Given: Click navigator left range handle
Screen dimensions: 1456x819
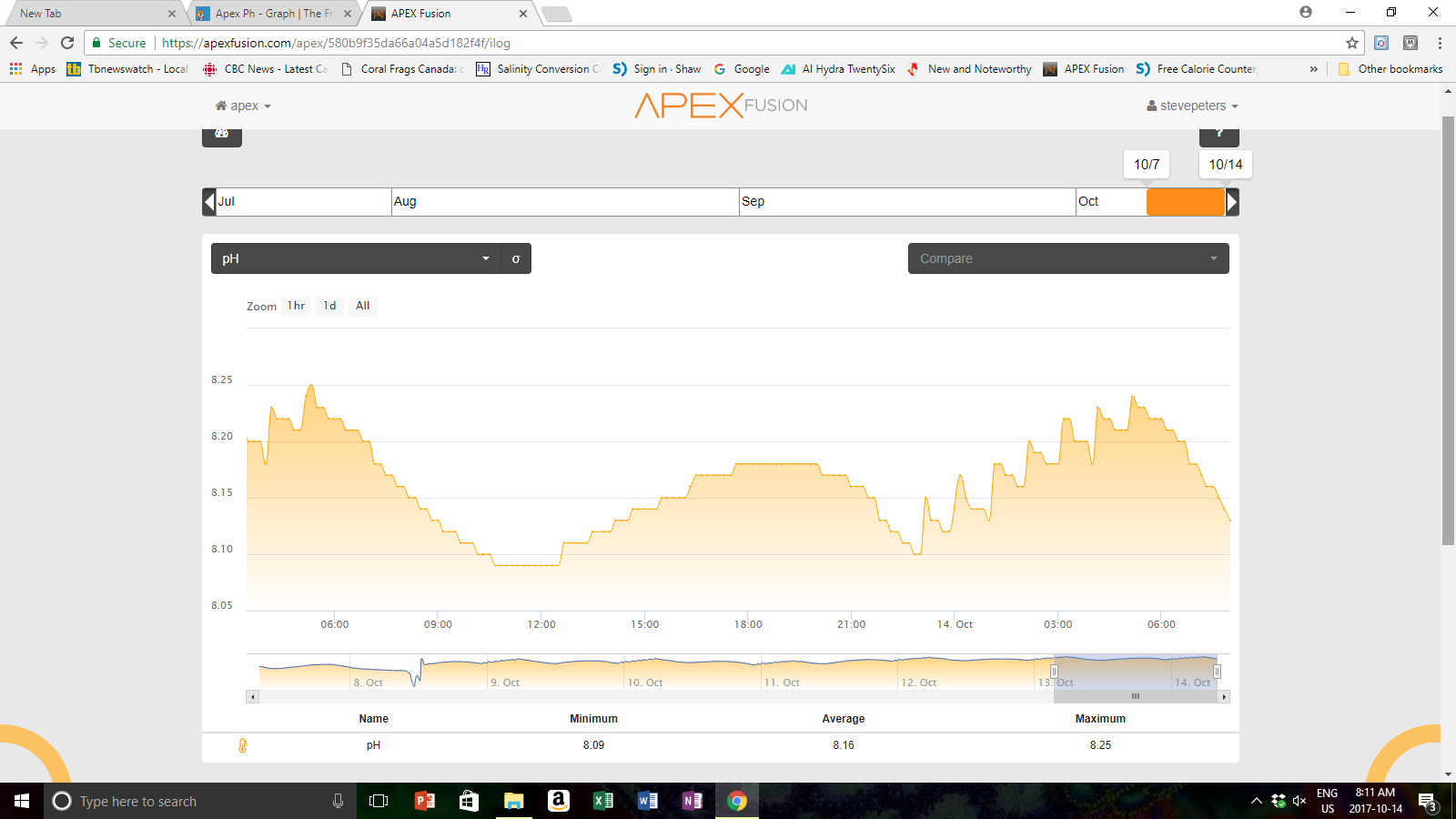Looking at the screenshot, I should tap(1054, 672).
